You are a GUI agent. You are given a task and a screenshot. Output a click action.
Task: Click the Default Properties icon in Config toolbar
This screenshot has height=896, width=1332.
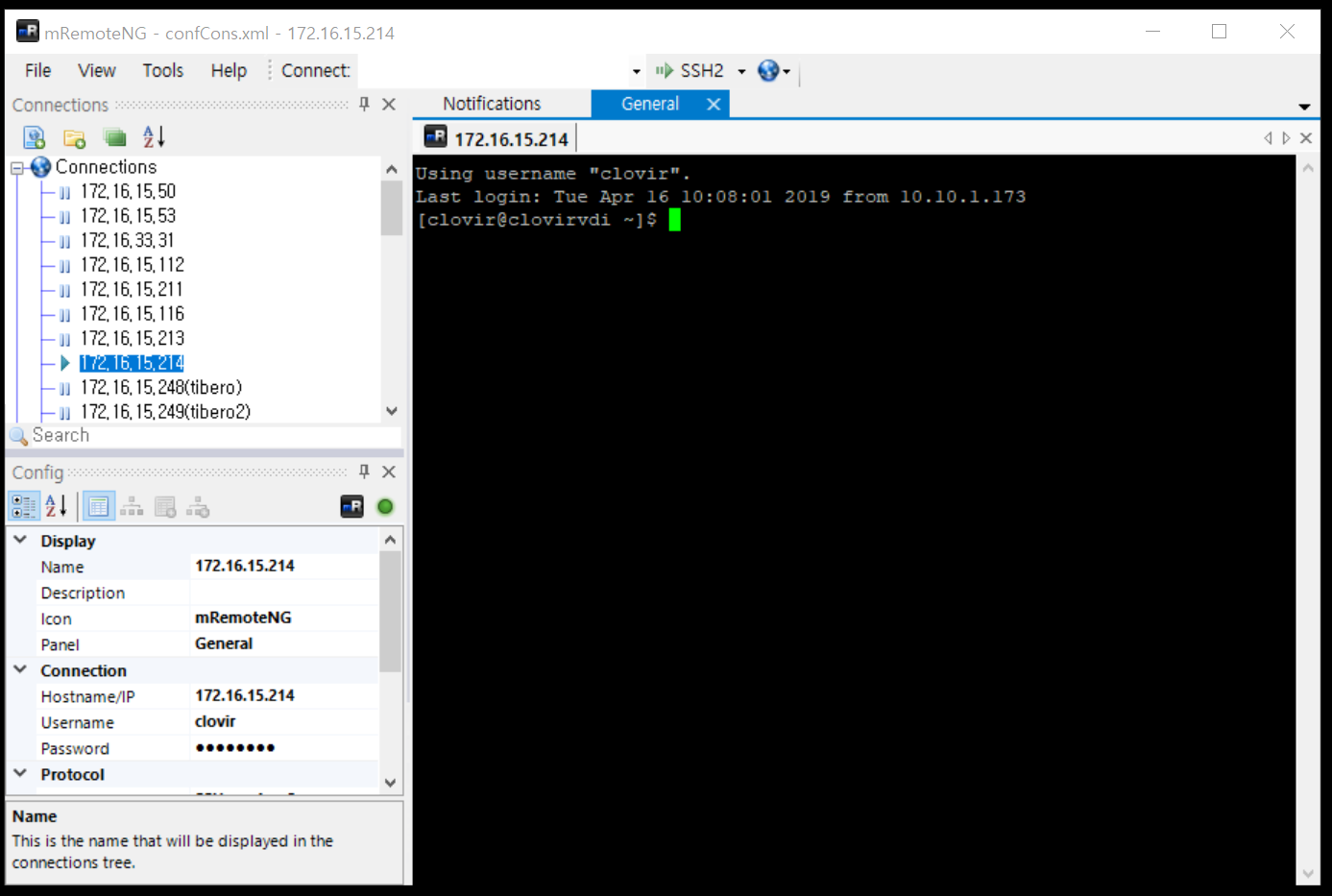point(165,506)
